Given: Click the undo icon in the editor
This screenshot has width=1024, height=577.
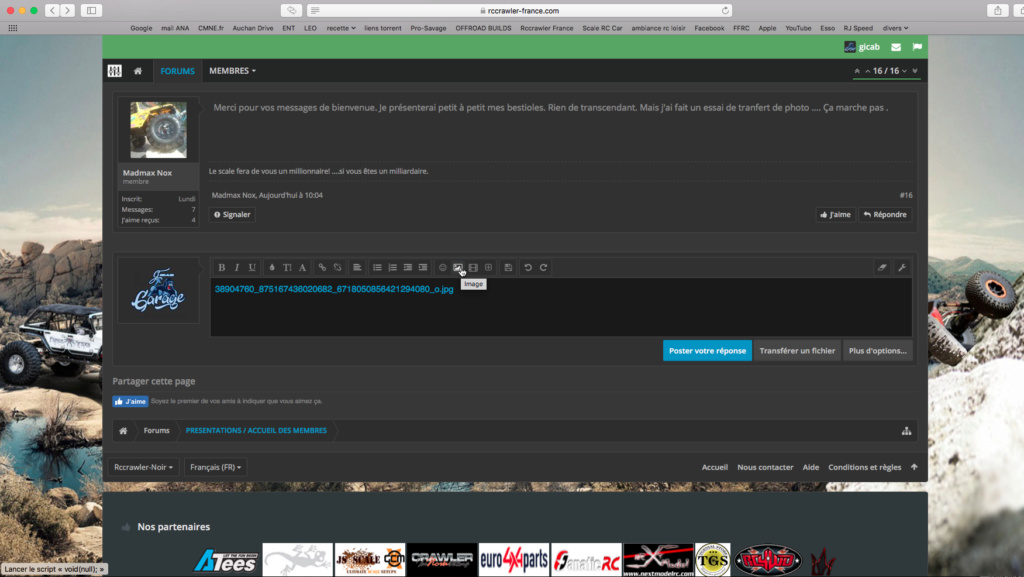Looking at the screenshot, I should click(x=528, y=267).
